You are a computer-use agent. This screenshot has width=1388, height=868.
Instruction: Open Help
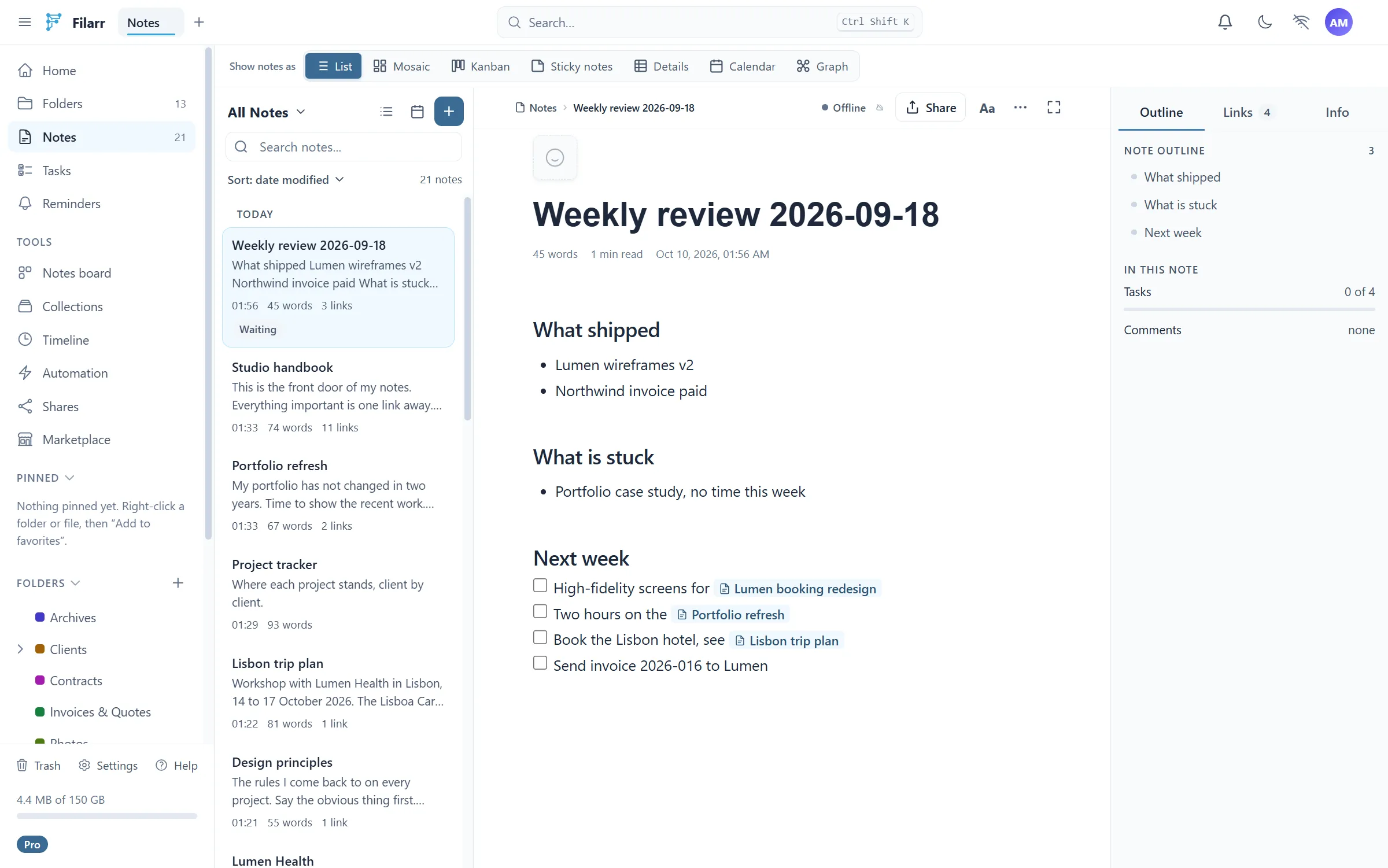(x=177, y=766)
